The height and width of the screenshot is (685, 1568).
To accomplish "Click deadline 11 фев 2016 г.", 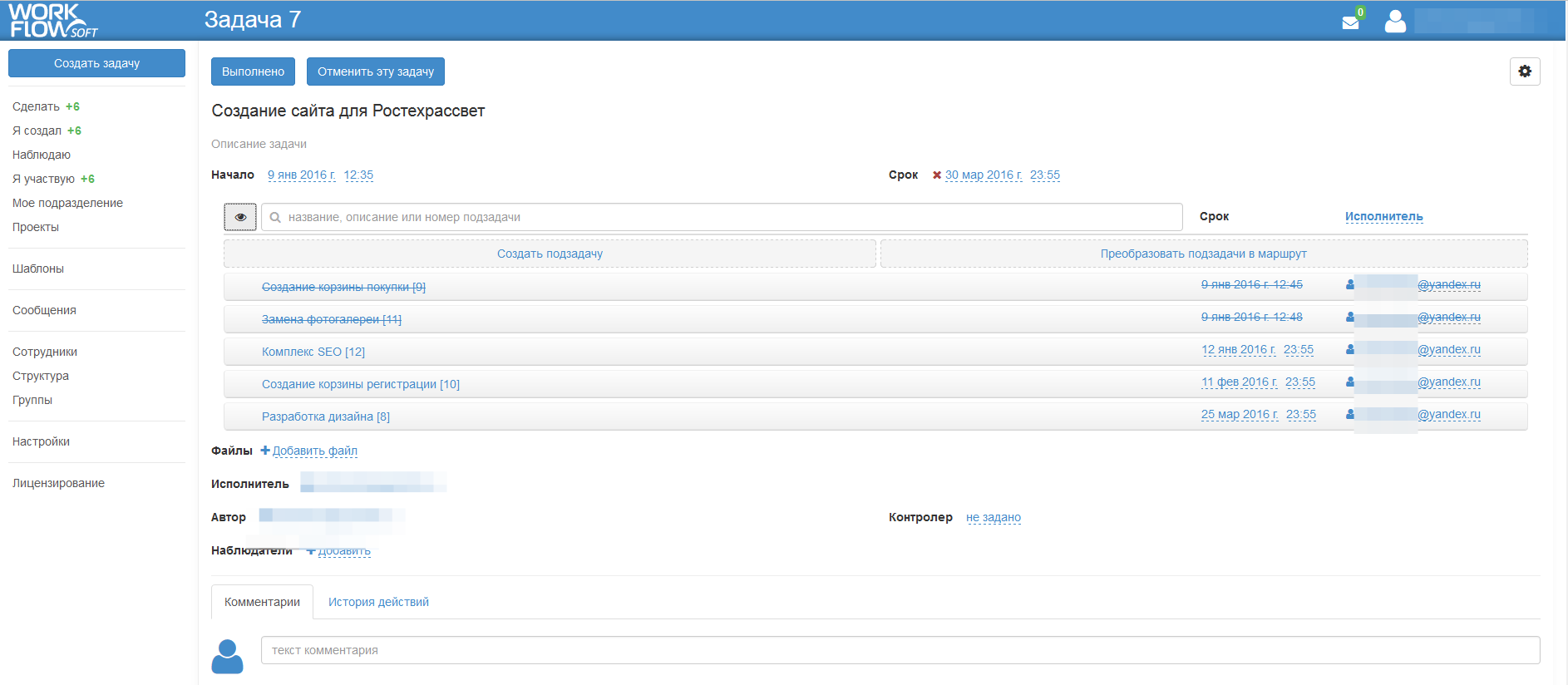I will click(x=1240, y=382).
